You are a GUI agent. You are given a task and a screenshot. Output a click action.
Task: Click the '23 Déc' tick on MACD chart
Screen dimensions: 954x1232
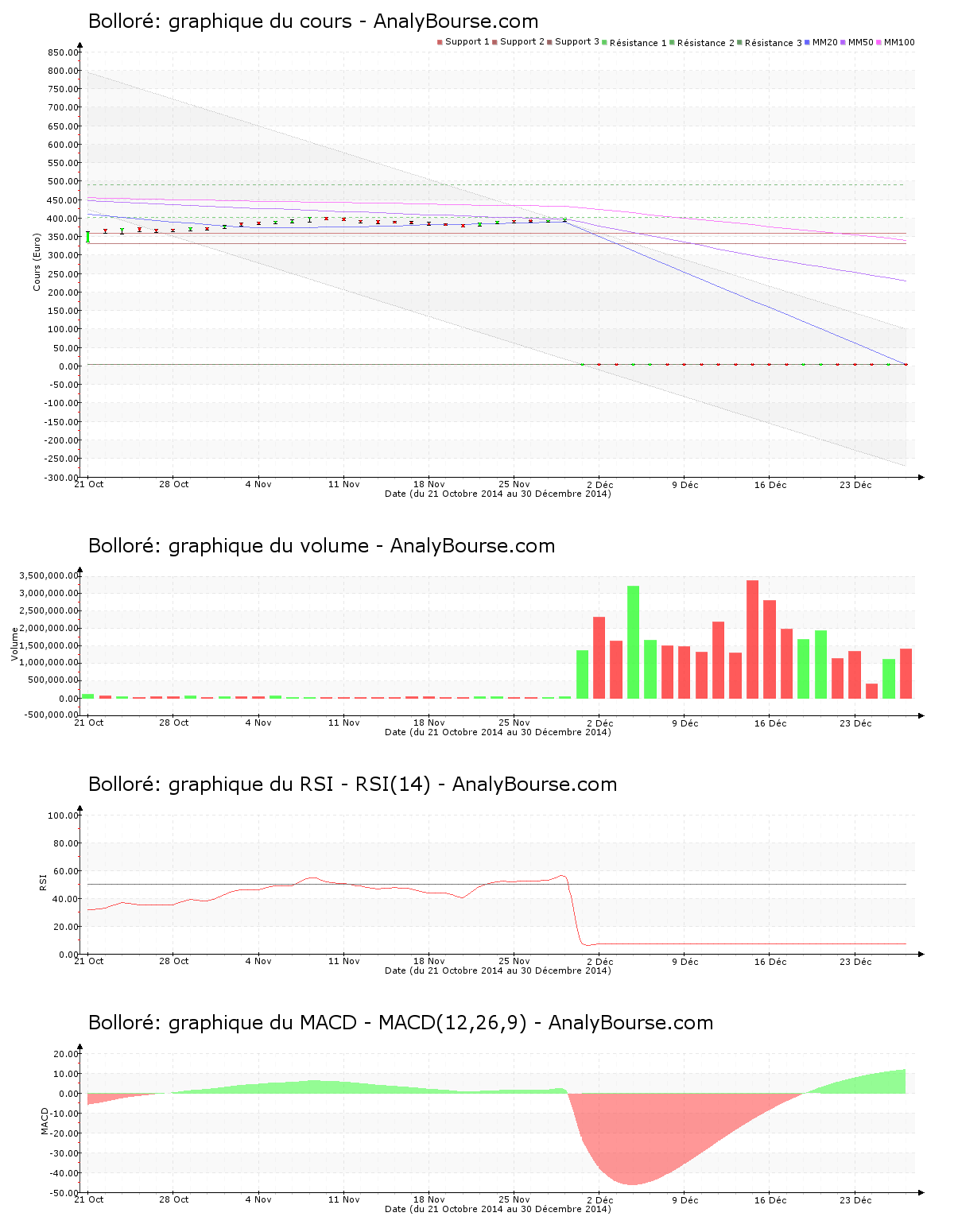click(856, 1200)
